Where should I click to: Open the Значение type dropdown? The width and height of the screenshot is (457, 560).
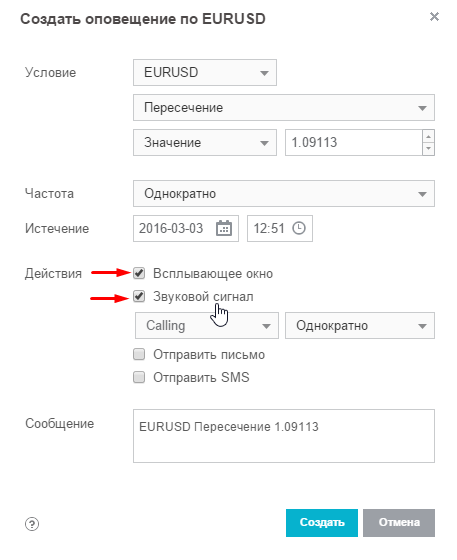(205, 142)
